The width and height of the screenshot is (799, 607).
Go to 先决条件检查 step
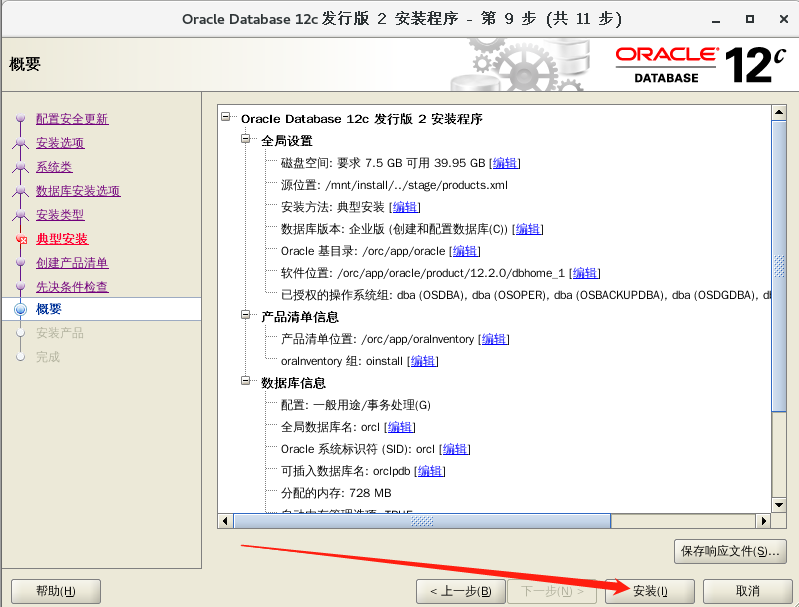72,287
